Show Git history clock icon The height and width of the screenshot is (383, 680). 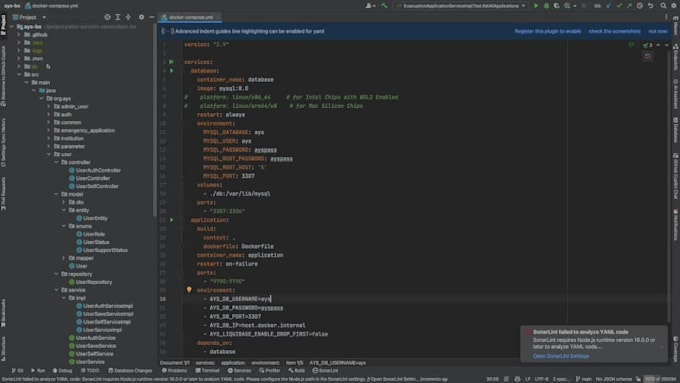[640, 6]
